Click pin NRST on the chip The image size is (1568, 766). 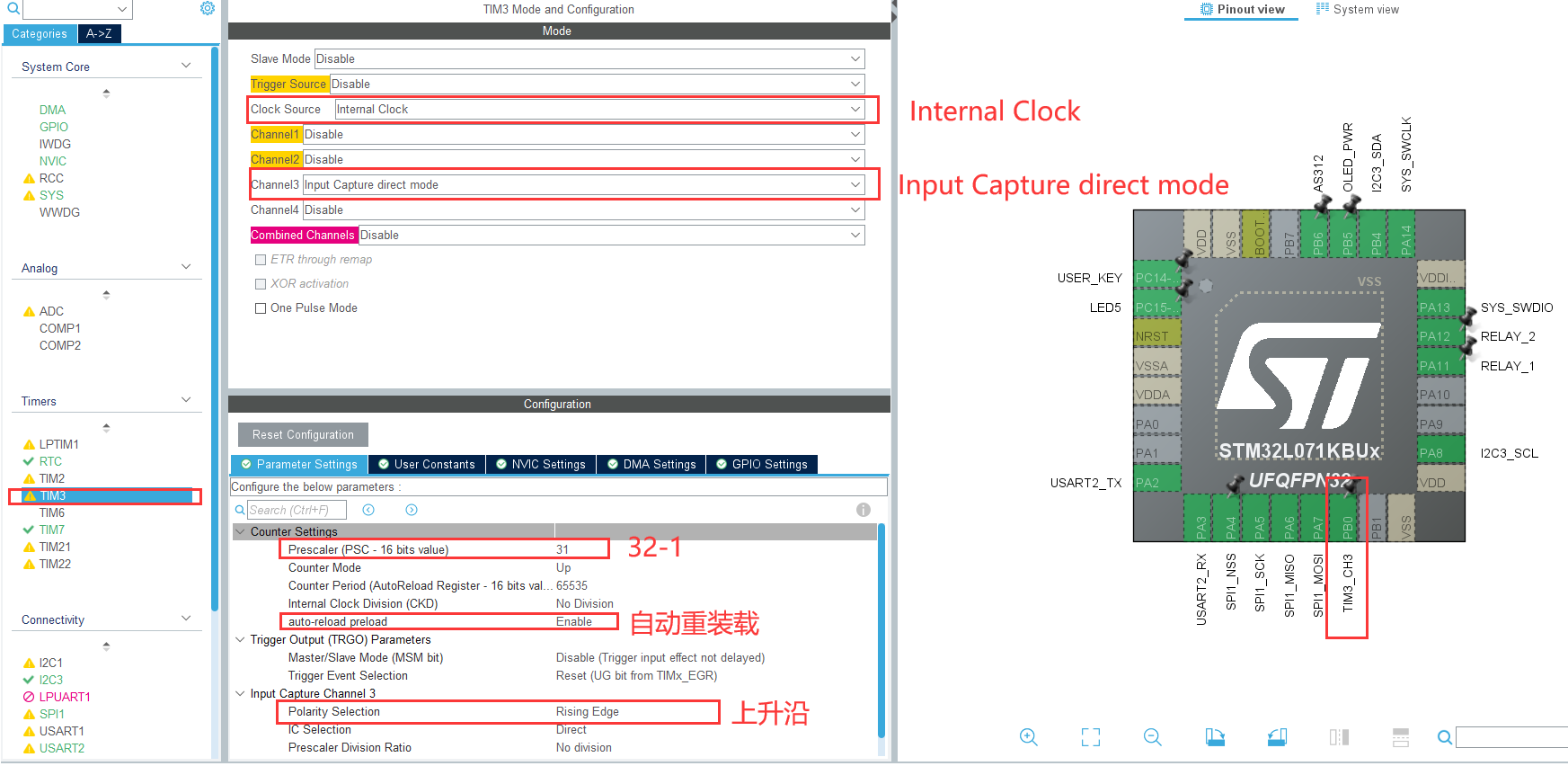(x=1157, y=336)
